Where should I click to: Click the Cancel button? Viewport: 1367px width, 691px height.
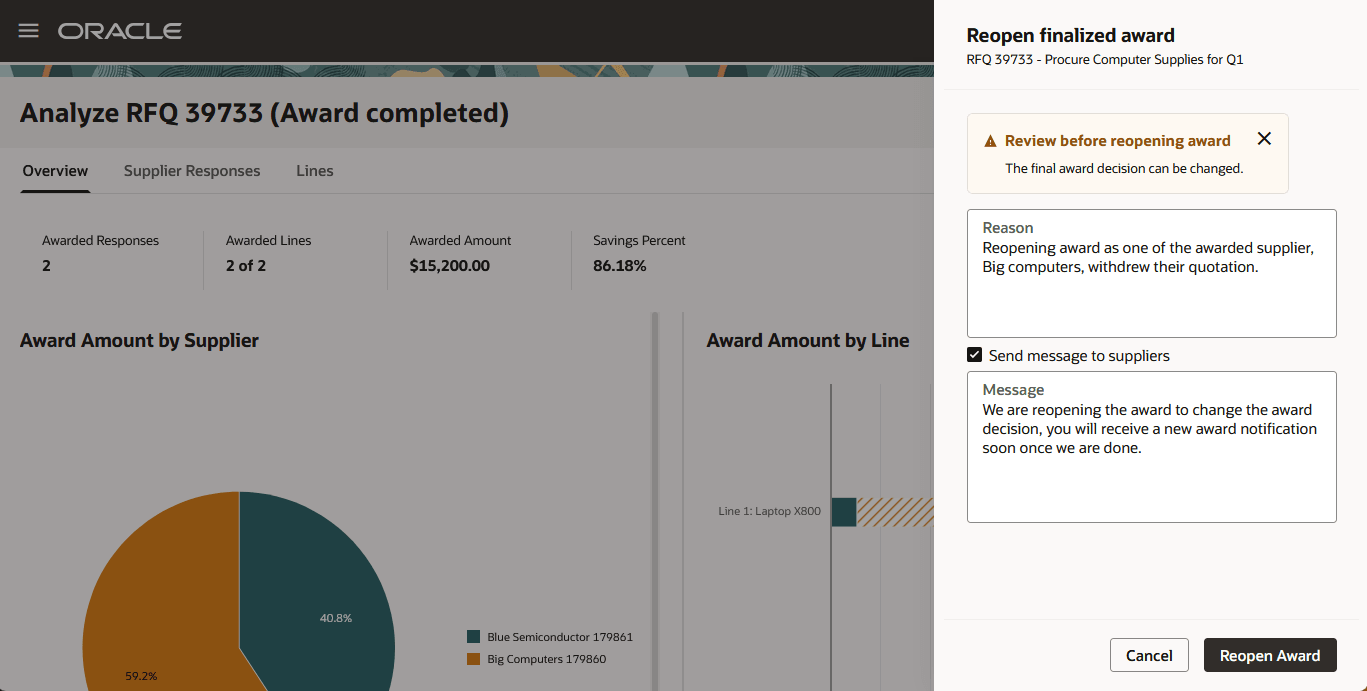point(1149,655)
